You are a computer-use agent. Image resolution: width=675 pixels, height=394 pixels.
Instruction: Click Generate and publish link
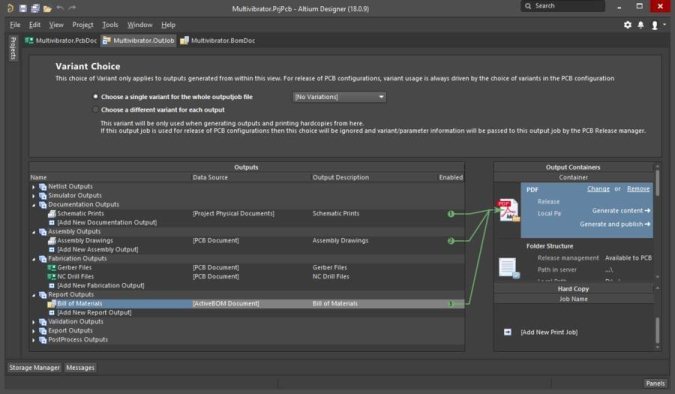coord(615,224)
